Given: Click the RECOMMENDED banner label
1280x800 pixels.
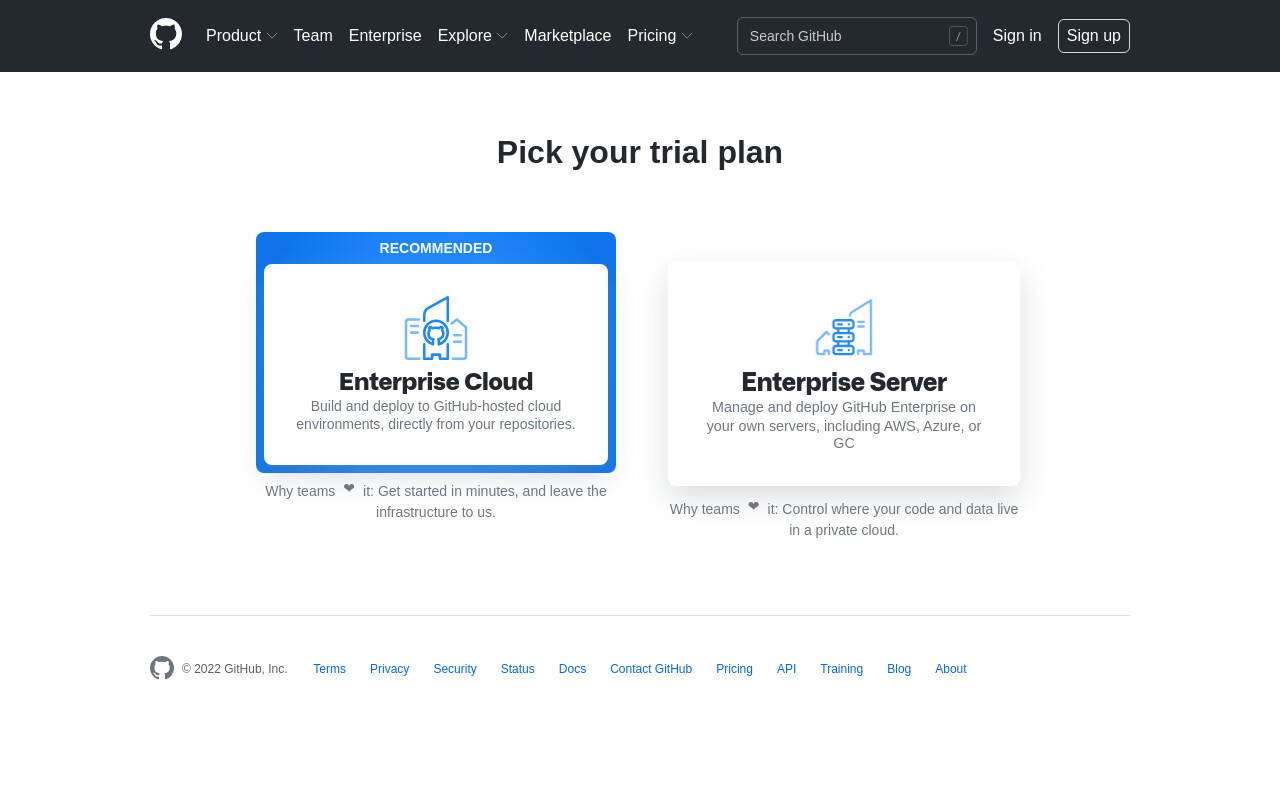Looking at the screenshot, I should tap(436, 248).
